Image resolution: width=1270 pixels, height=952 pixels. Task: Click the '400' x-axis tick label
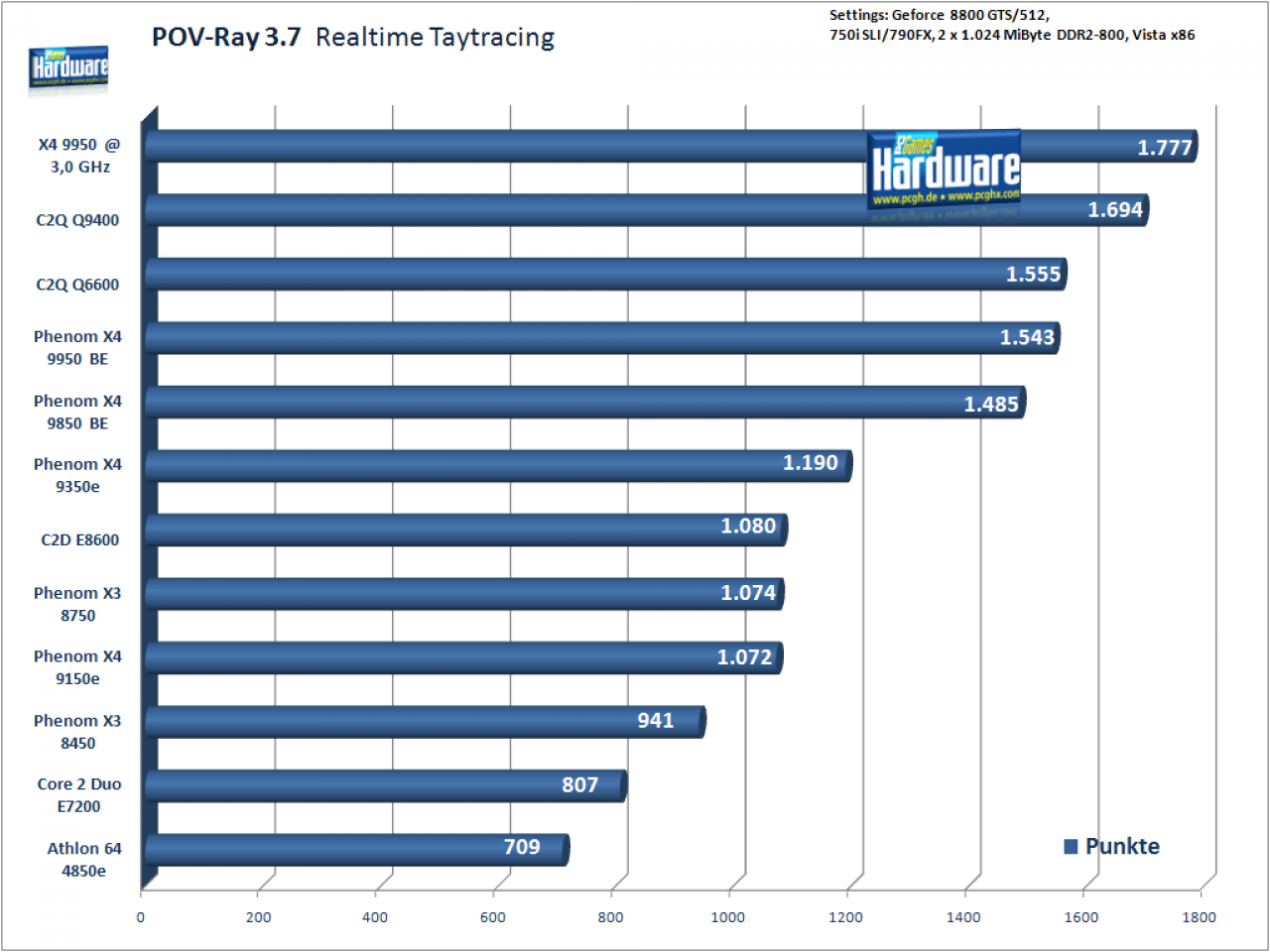coord(375,917)
